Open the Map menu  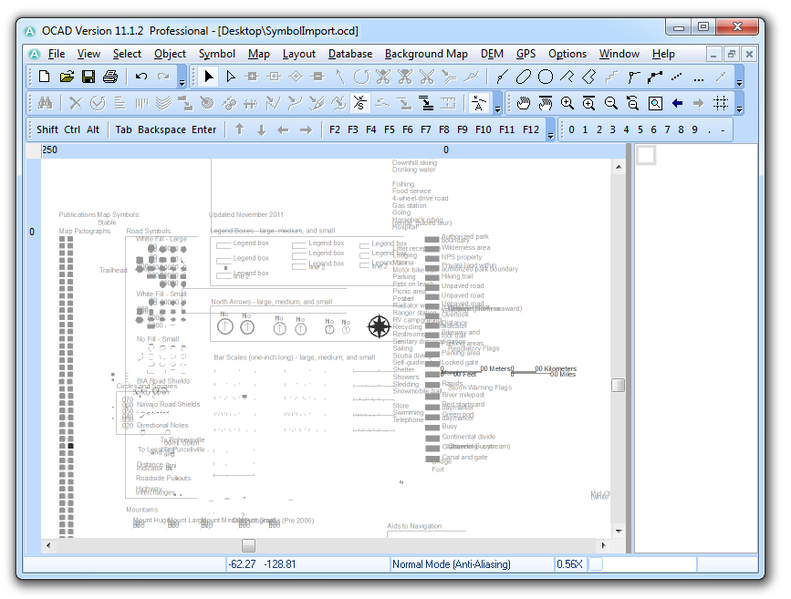click(259, 54)
